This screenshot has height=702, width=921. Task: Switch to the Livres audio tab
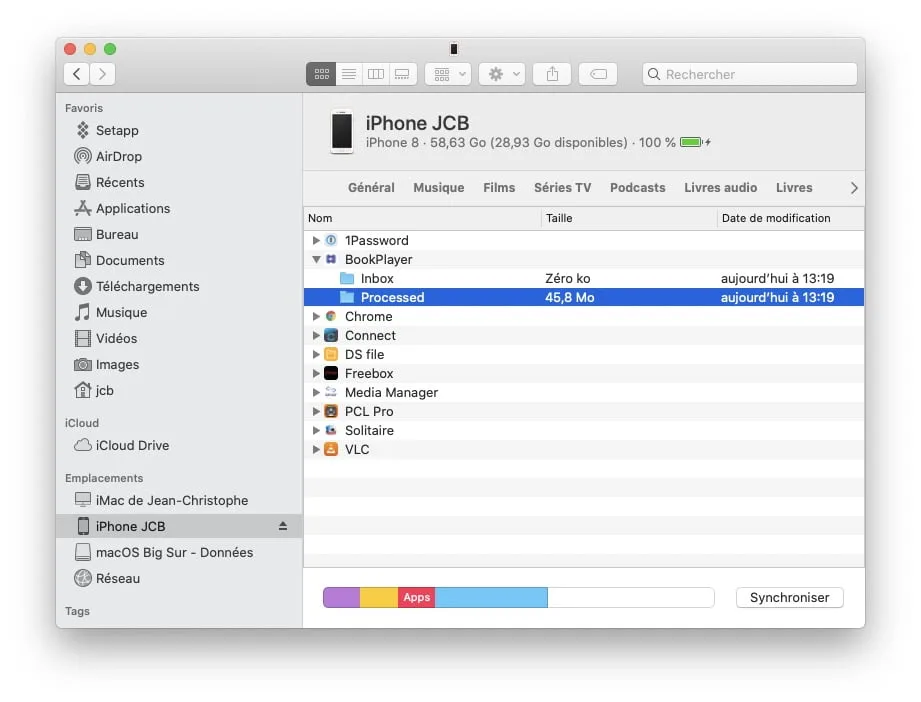click(x=721, y=187)
